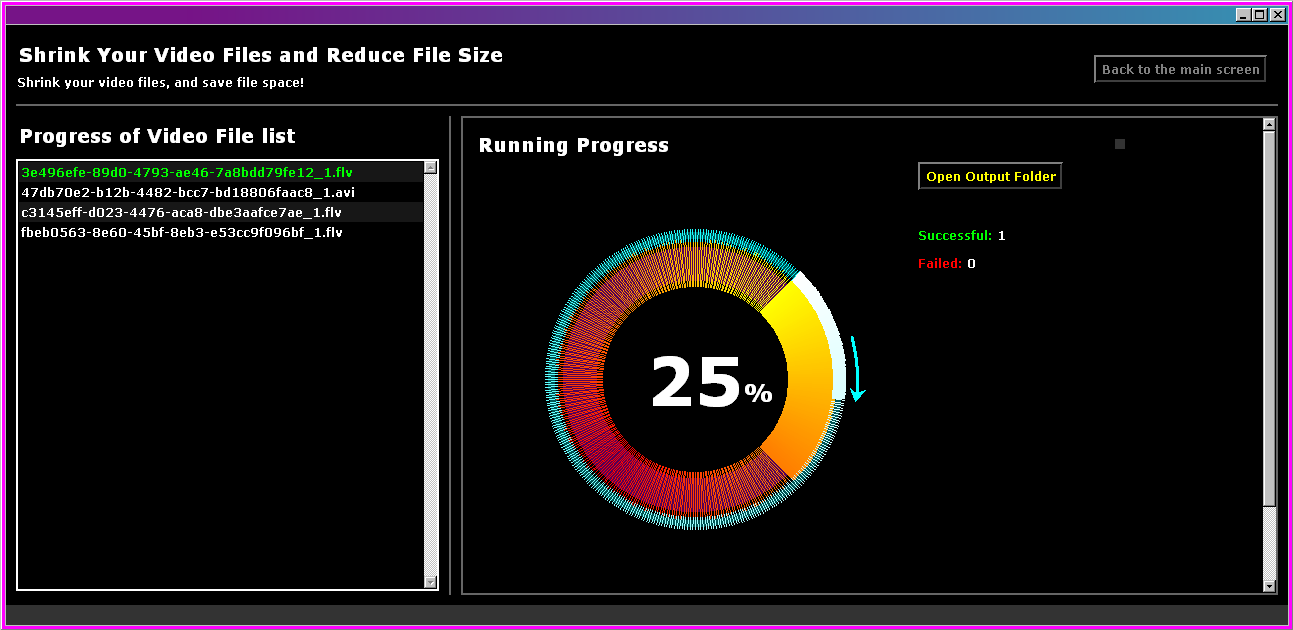
Task: Open the output folder
Action: 990,176
